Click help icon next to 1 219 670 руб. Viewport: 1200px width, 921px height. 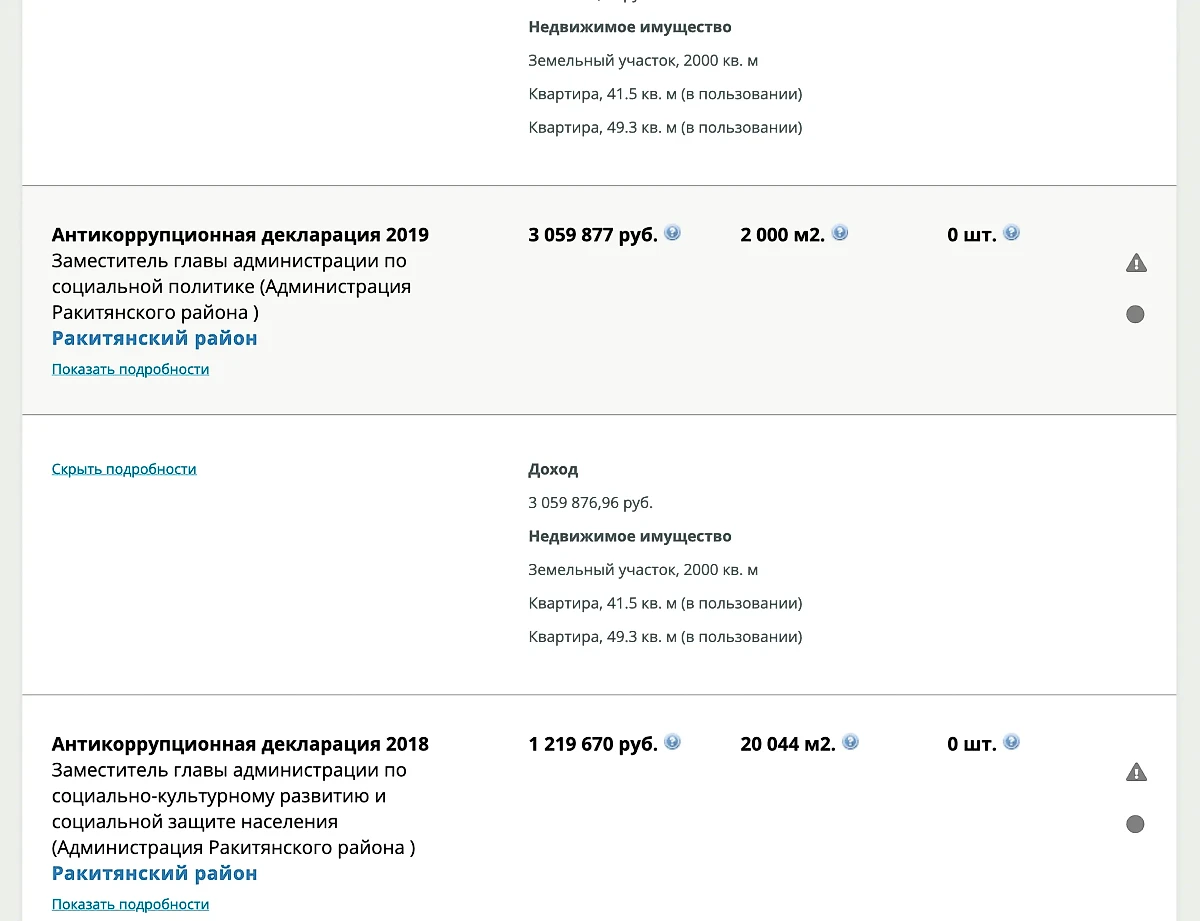(x=672, y=742)
